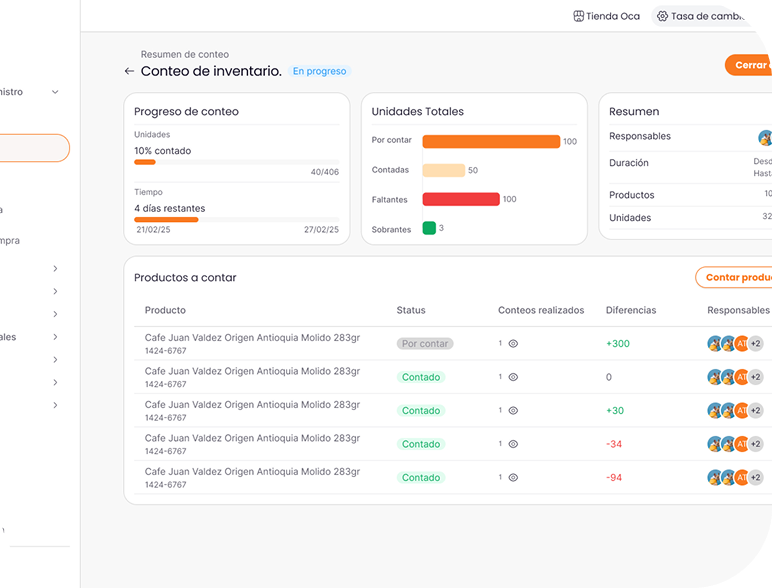
Task: Click the Diferencias column header
Action: coord(631,310)
